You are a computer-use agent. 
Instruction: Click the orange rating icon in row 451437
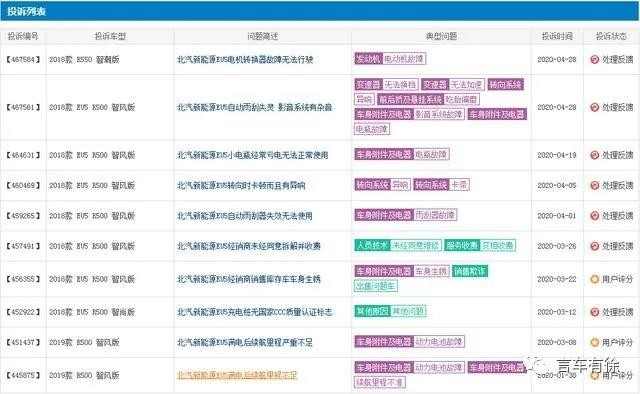tap(594, 342)
